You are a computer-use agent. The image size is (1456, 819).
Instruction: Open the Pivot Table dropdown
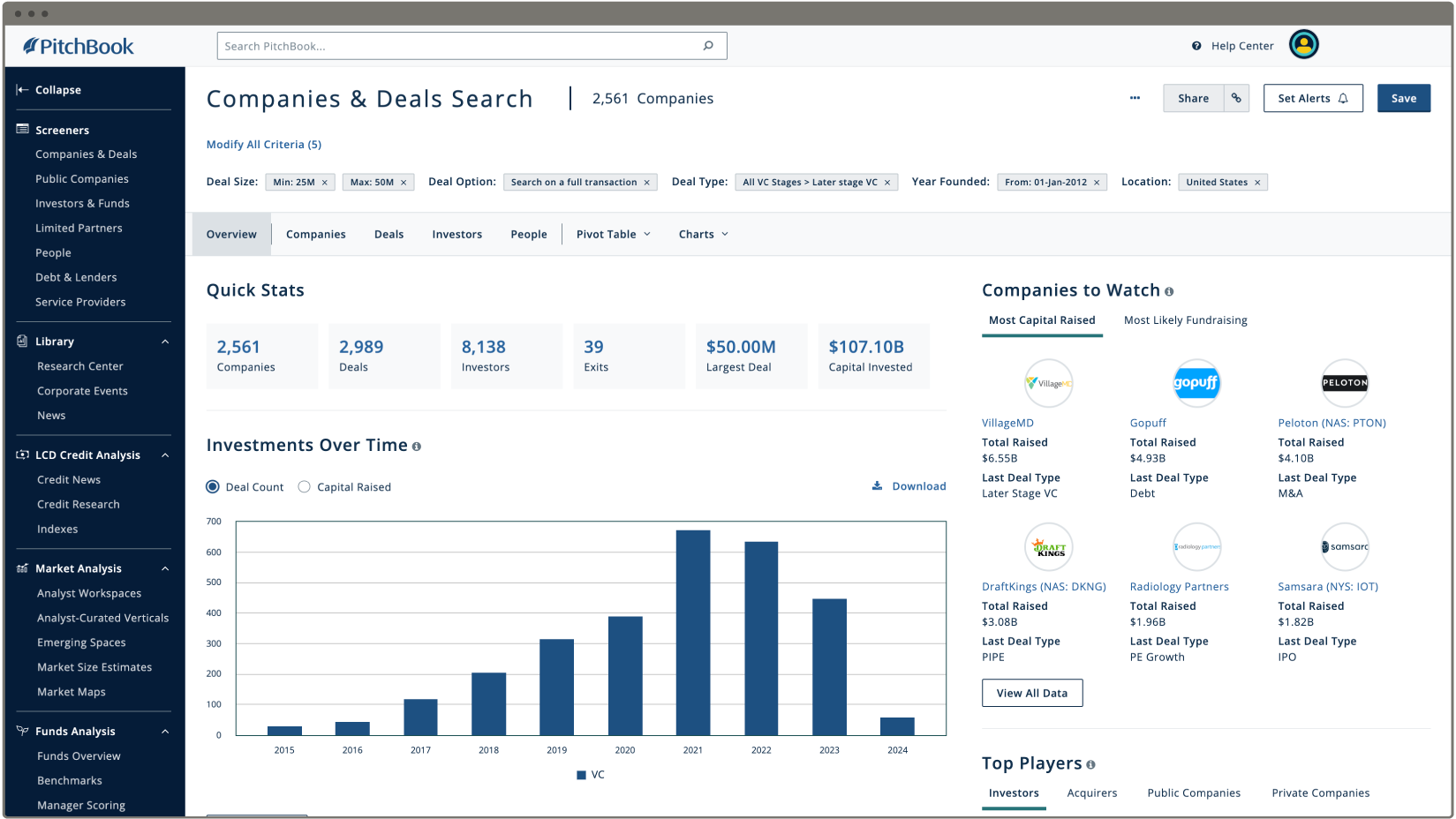(614, 234)
